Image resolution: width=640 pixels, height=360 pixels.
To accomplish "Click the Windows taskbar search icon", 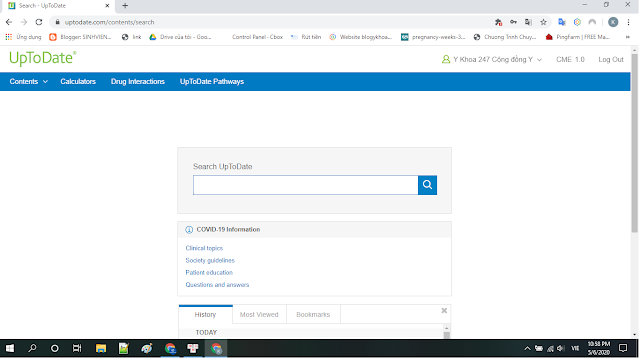I will [x=32, y=348].
